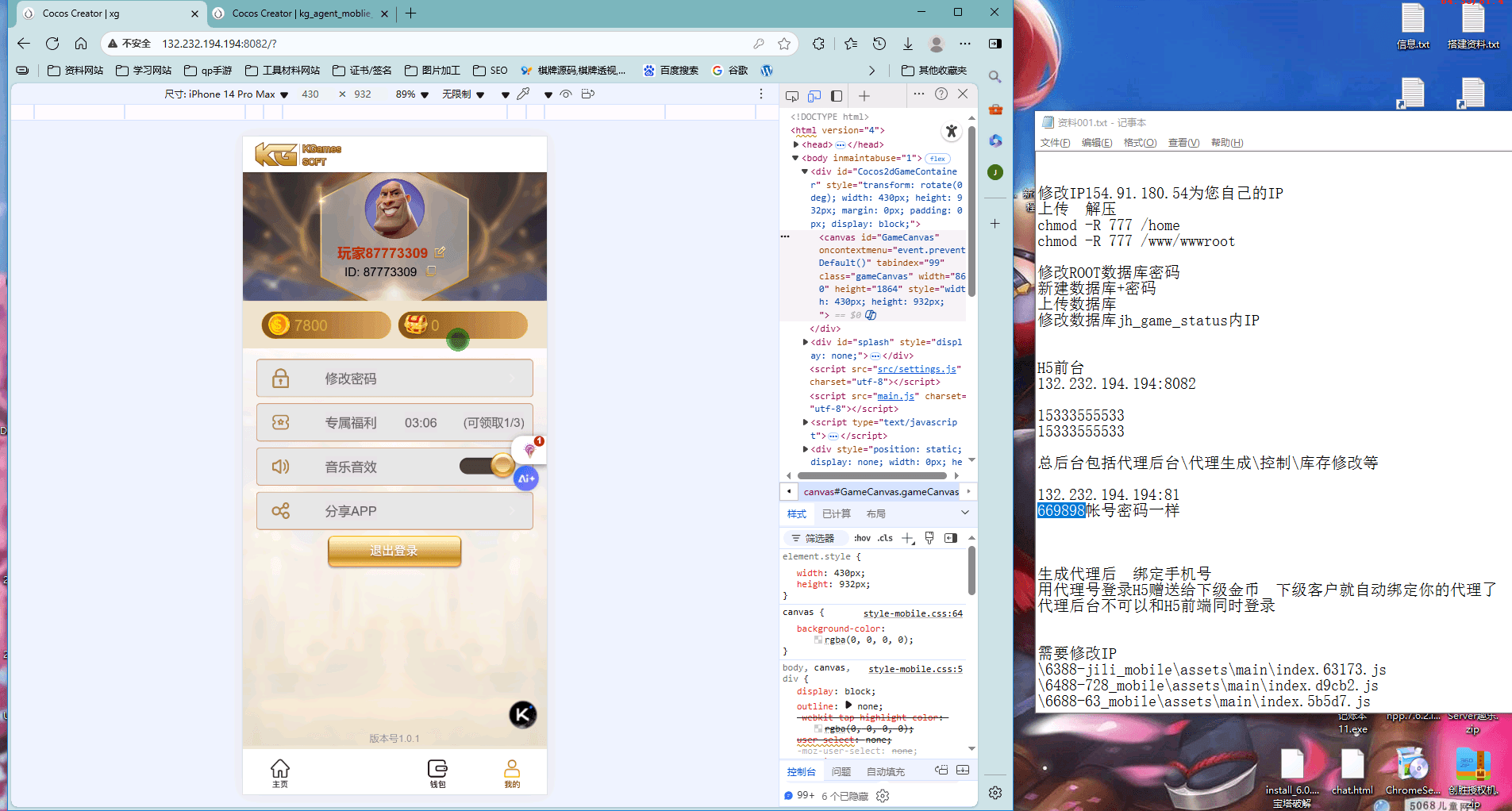Expand the outline property triangle
1512x811 pixels.
848,705
